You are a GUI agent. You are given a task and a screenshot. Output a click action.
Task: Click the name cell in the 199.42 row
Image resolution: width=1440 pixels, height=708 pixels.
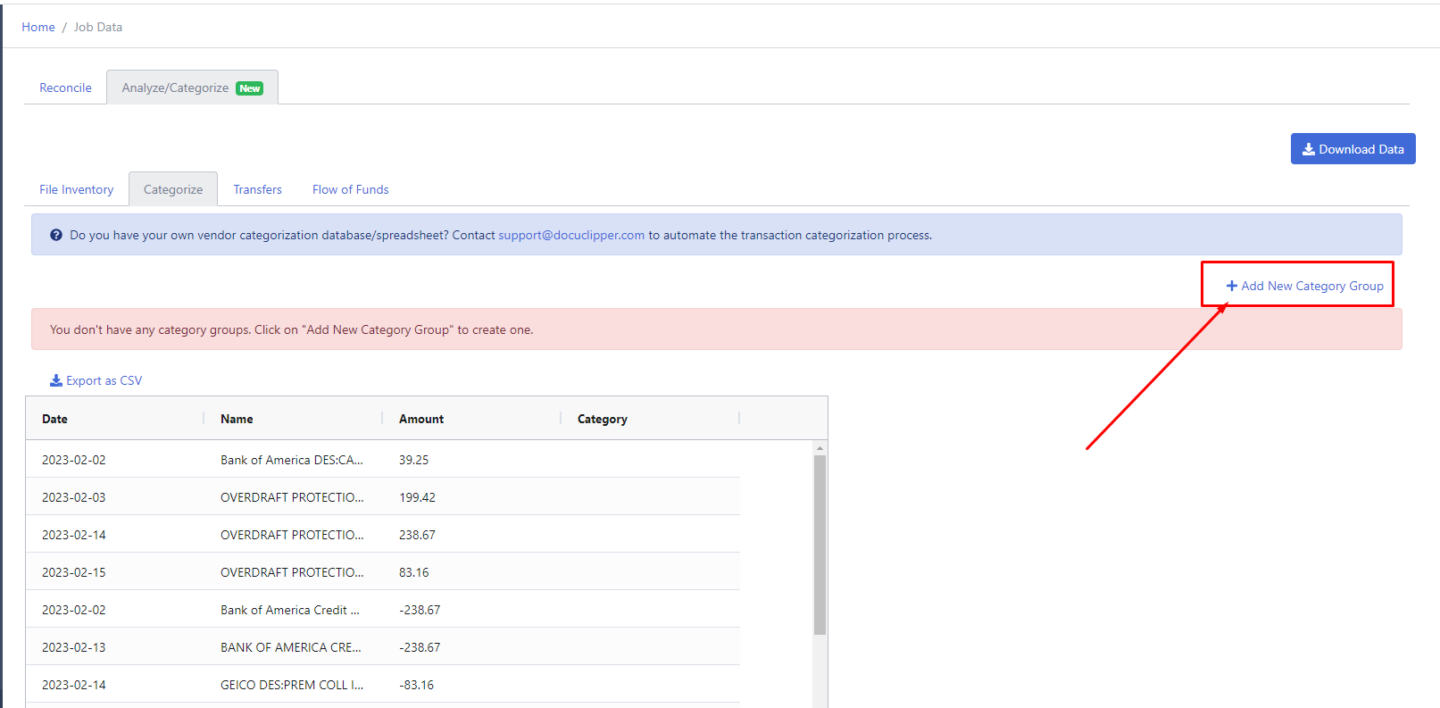tap(292, 497)
